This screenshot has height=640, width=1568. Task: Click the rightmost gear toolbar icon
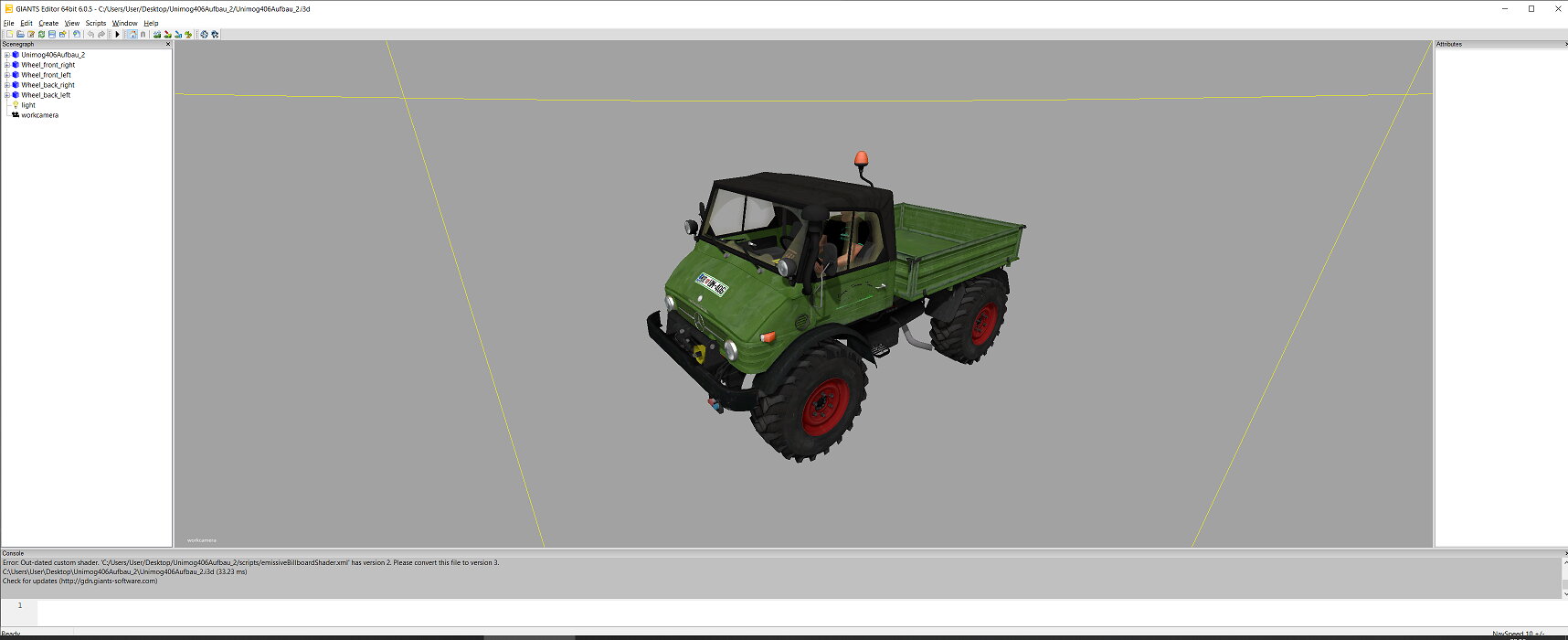215,35
